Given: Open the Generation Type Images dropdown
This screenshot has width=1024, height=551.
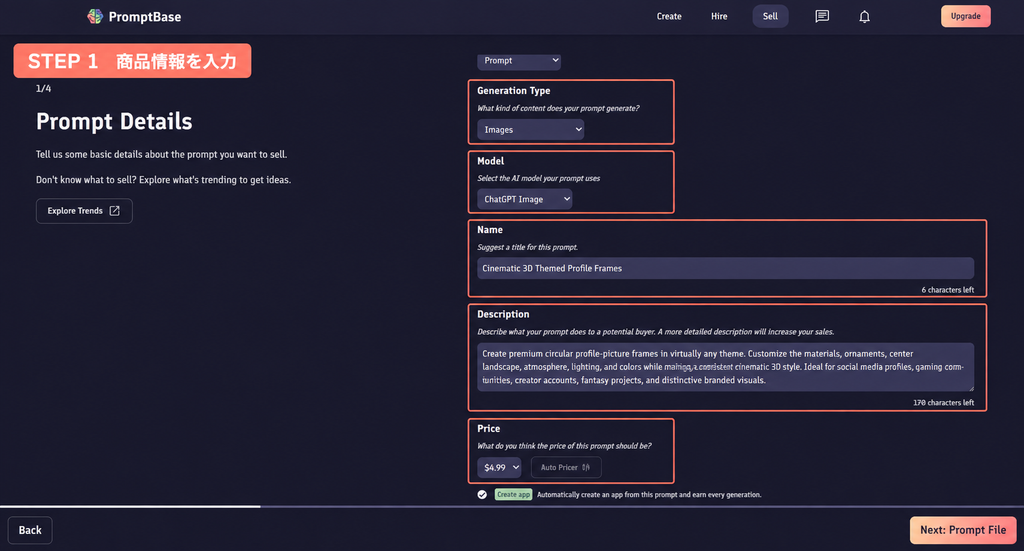Looking at the screenshot, I should [530, 130].
